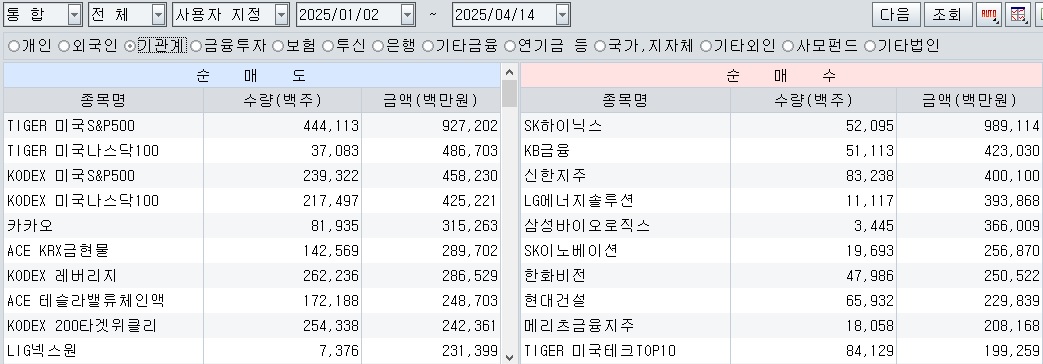Open the end date 2025/04/14 calendar dropdown
Screen dimensions: 1043x364
(x=563, y=14)
